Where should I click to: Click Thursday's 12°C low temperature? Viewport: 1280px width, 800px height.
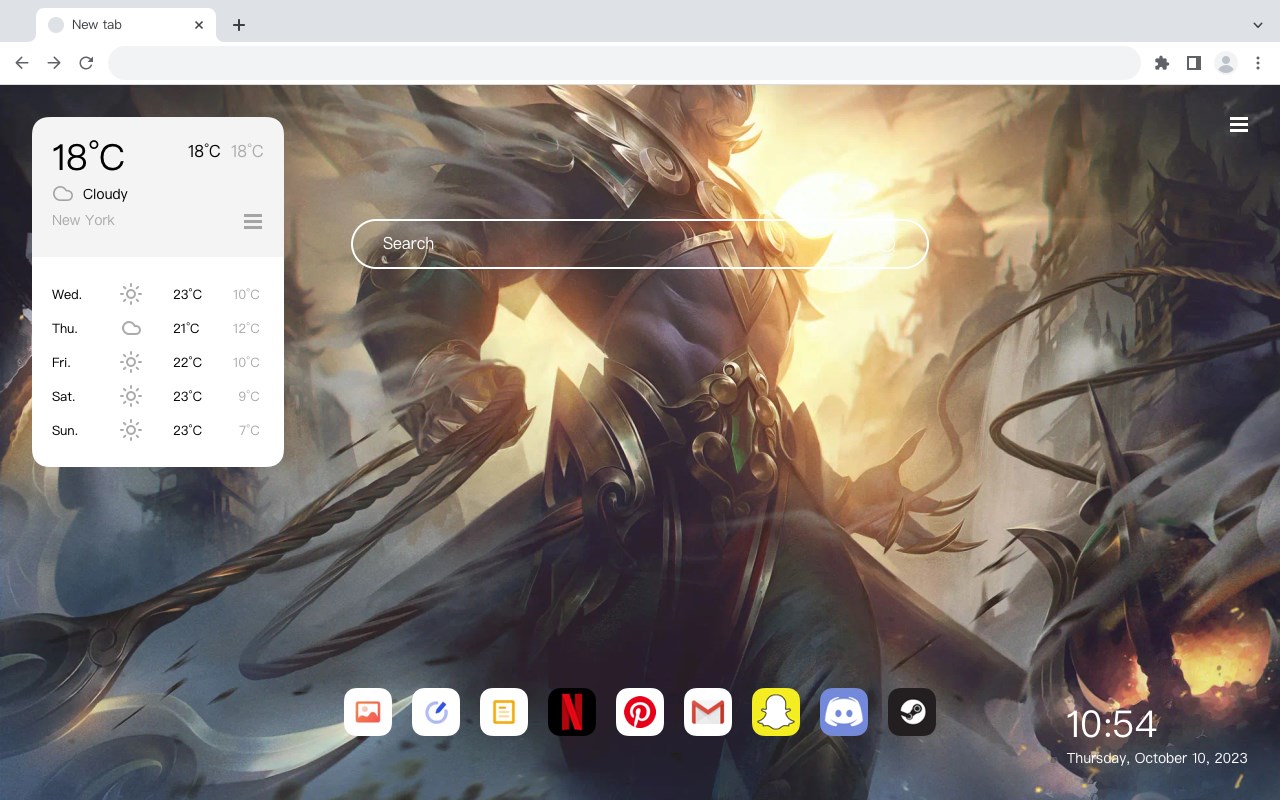click(246, 328)
